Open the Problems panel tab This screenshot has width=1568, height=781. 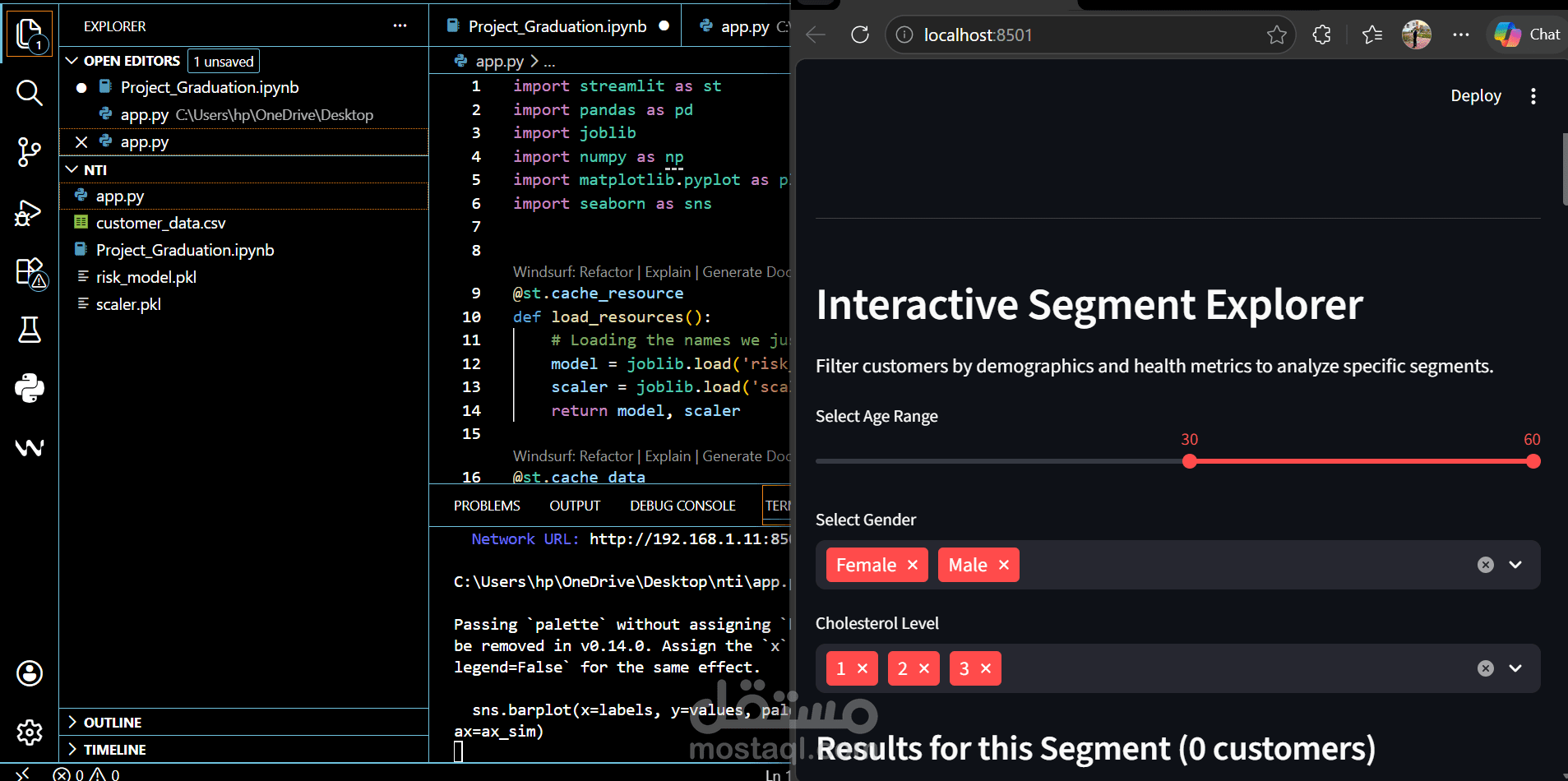click(487, 506)
